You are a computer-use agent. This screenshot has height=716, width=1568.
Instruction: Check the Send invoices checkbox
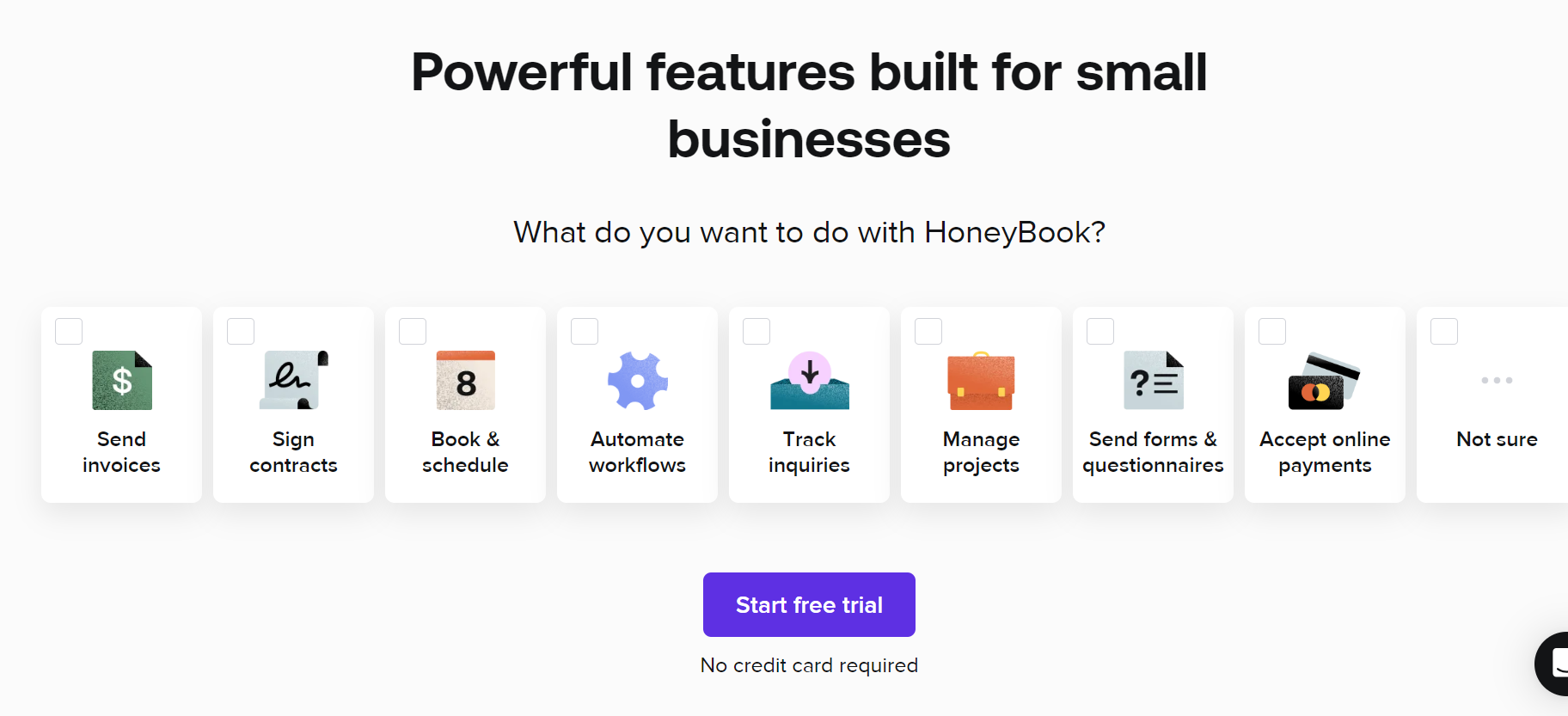pos(68,331)
